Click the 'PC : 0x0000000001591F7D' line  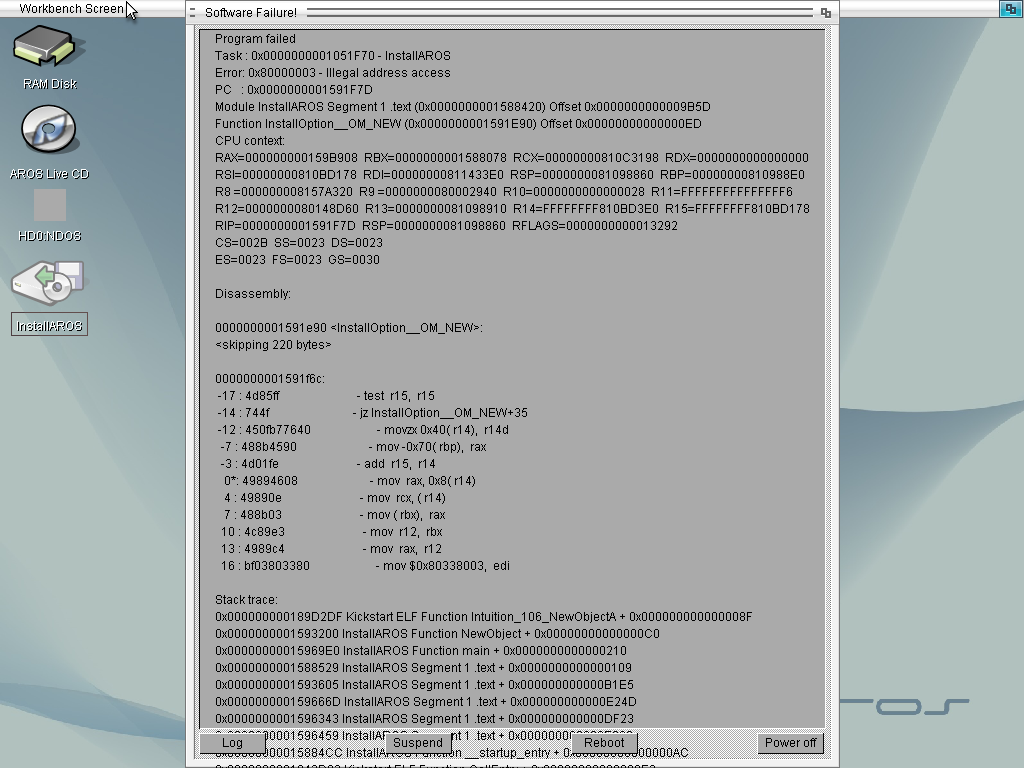click(294, 89)
